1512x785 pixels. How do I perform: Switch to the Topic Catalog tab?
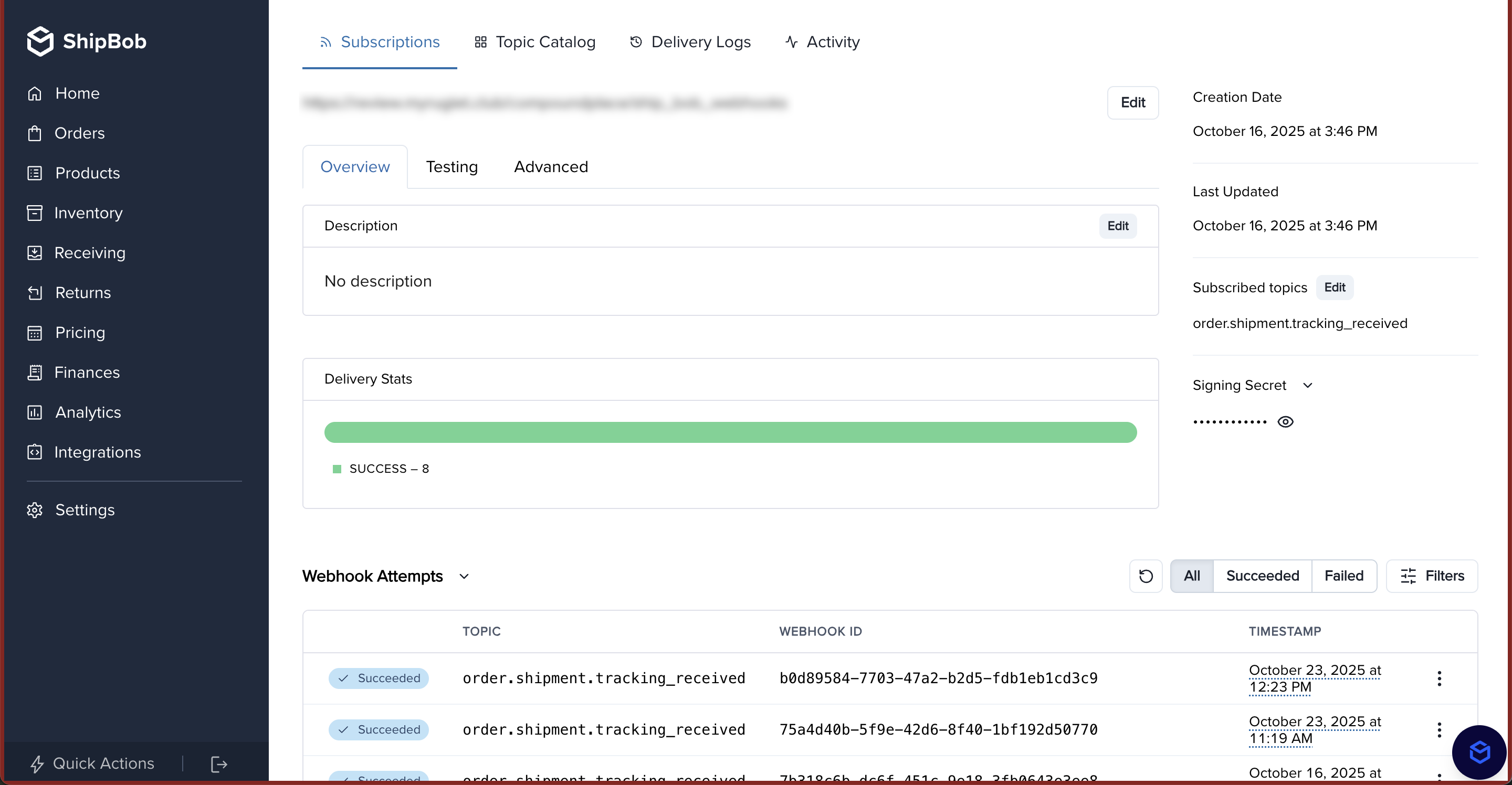click(535, 41)
